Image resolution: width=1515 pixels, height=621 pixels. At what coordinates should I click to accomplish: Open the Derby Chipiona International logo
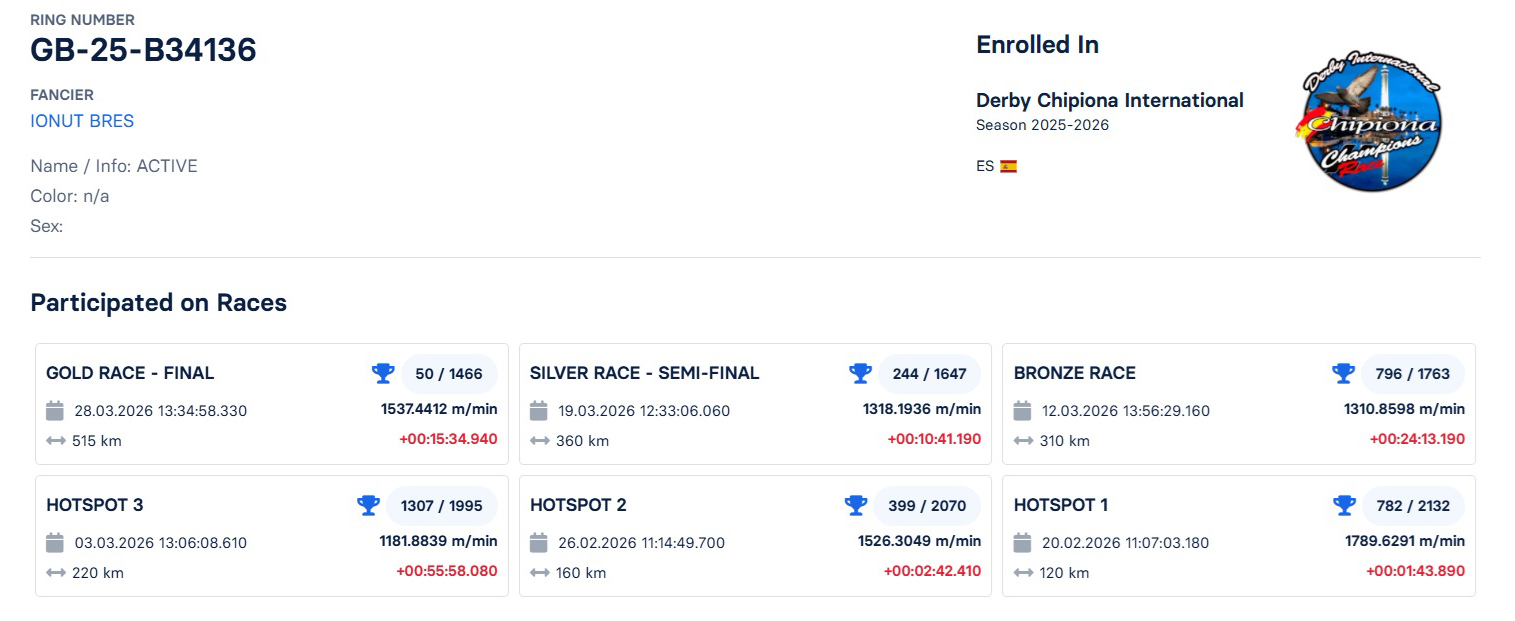click(1368, 120)
